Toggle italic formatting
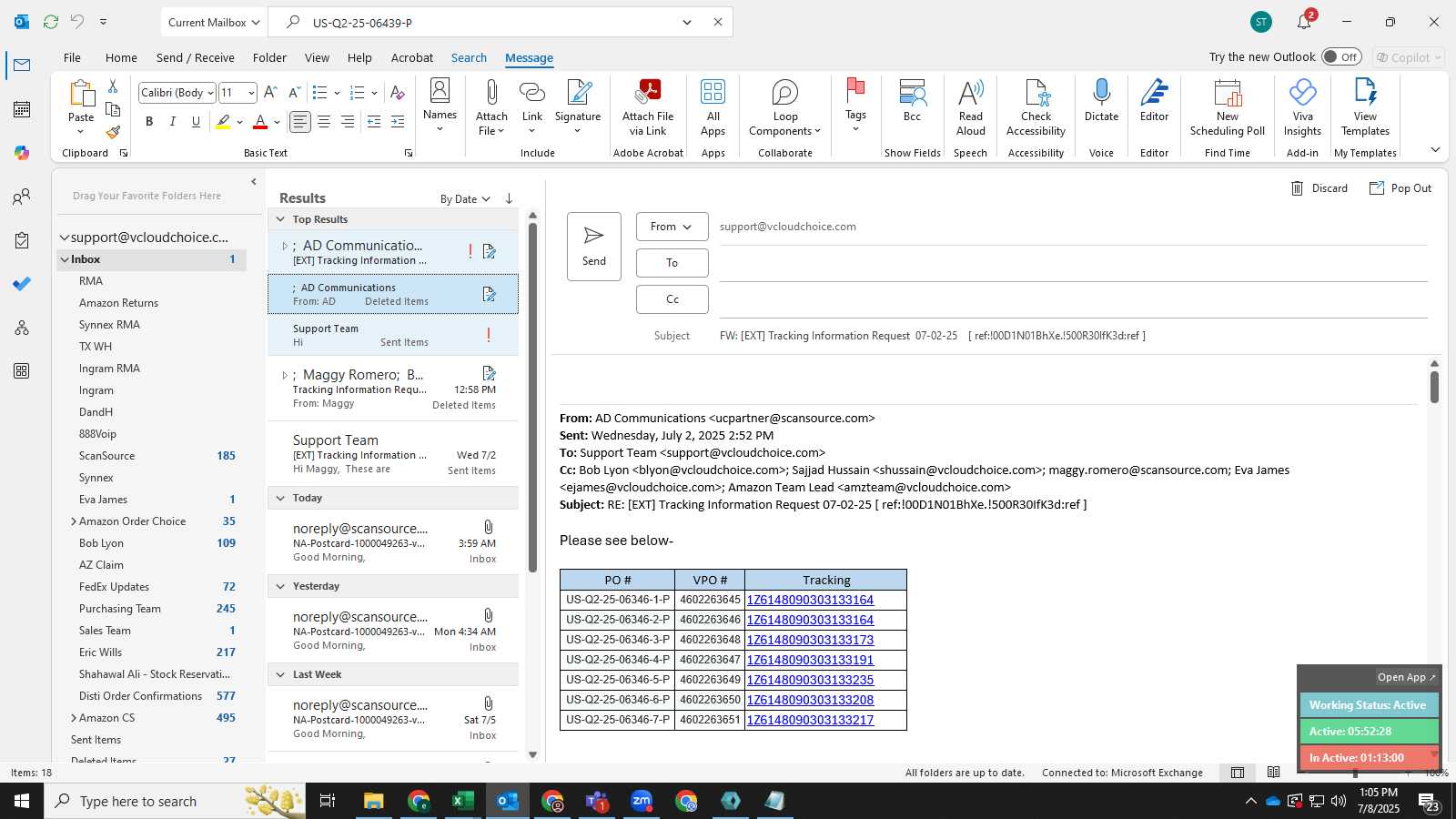This screenshot has width=1456, height=819. [x=172, y=122]
